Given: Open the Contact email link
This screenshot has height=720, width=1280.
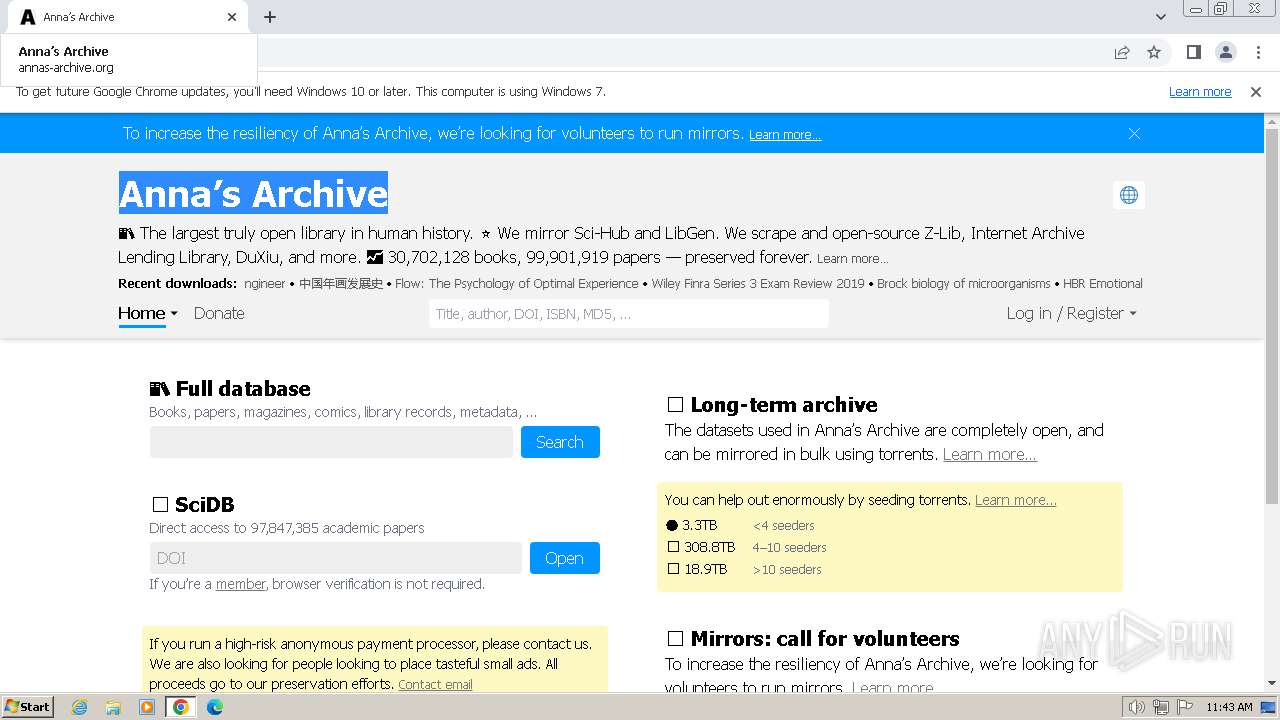Looking at the screenshot, I should click(x=435, y=685).
